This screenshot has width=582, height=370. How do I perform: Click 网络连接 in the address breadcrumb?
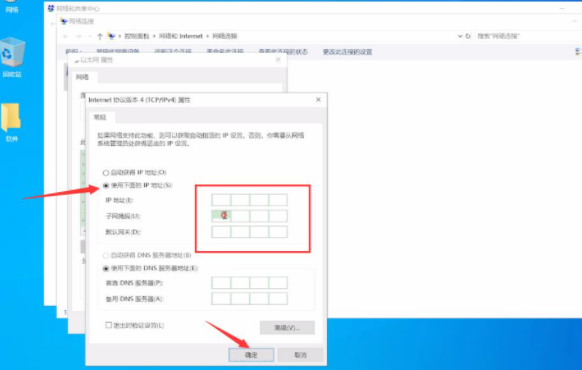click(224, 36)
